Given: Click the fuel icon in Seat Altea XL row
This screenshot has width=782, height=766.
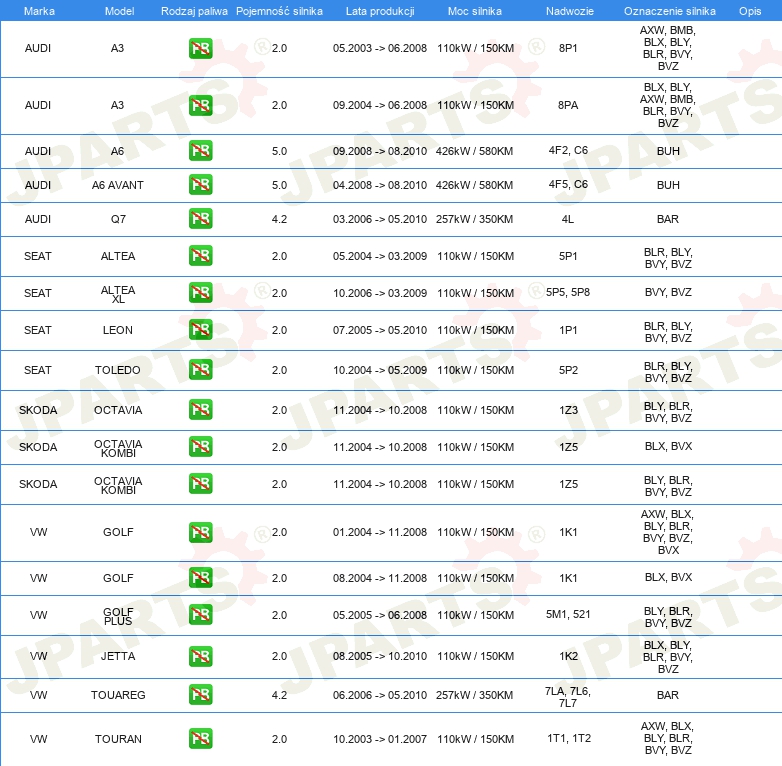Looking at the screenshot, I should 200,293.
